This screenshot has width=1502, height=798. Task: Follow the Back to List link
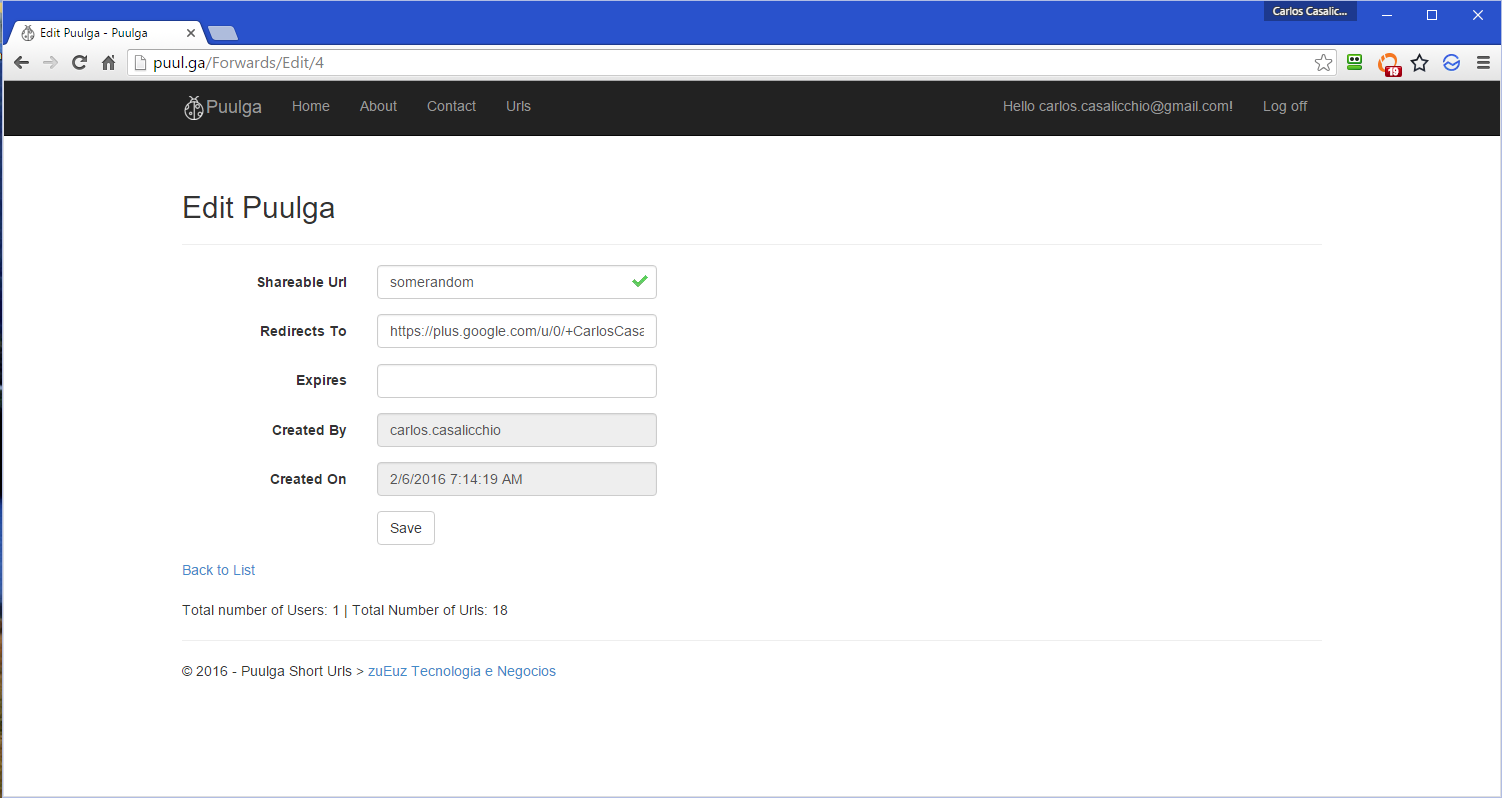[218, 570]
